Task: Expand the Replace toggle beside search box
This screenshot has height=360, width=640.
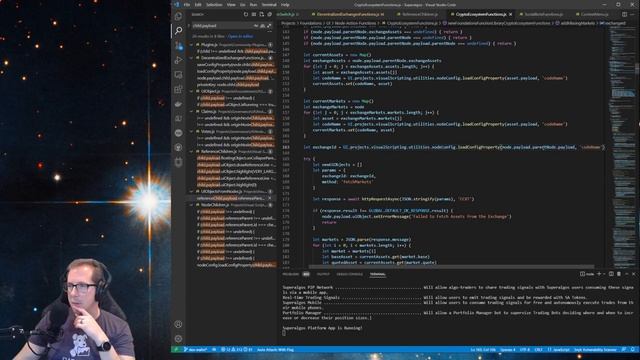Action: pyautogui.click(x=189, y=26)
